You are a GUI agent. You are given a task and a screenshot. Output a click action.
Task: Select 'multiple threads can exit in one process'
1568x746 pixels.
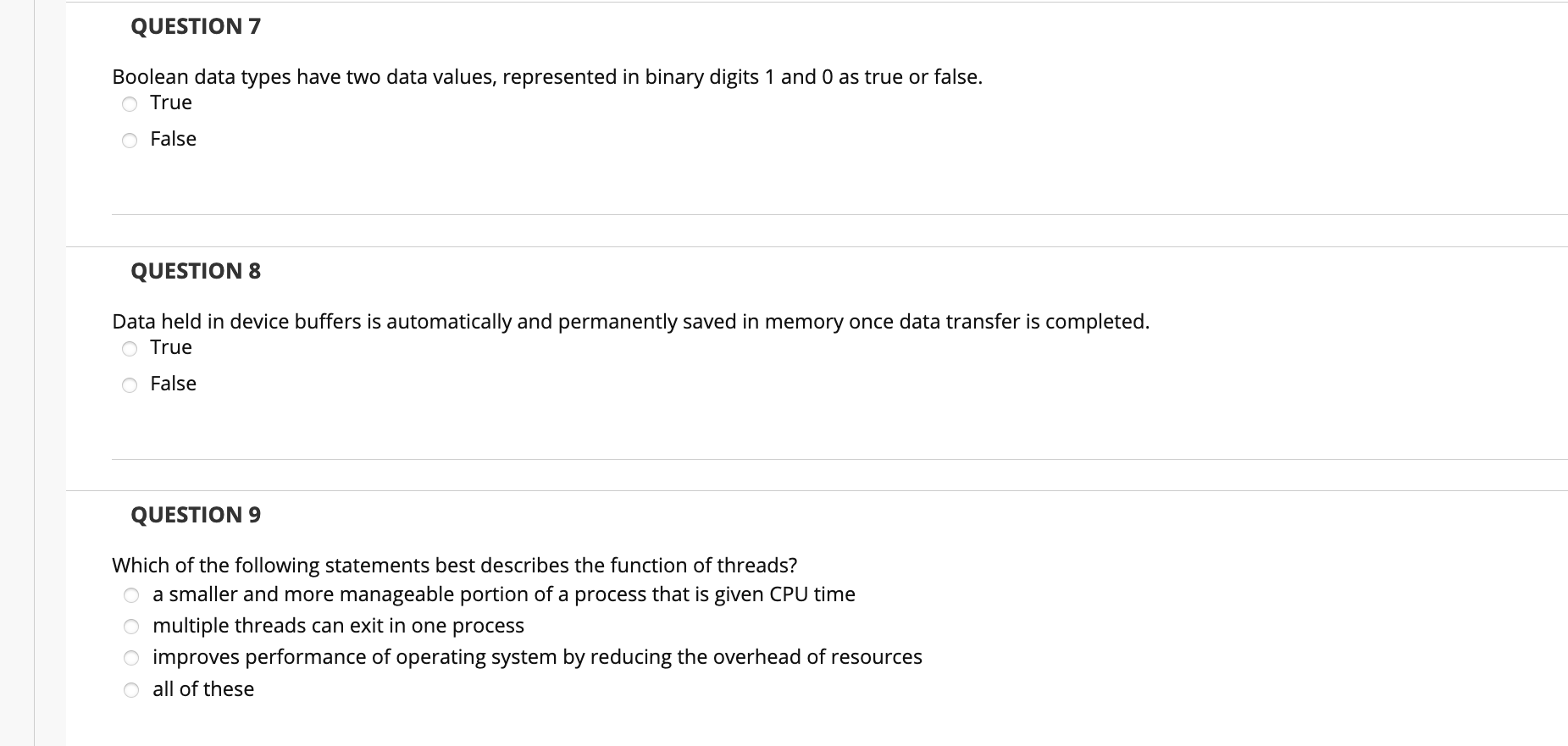coord(131,626)
